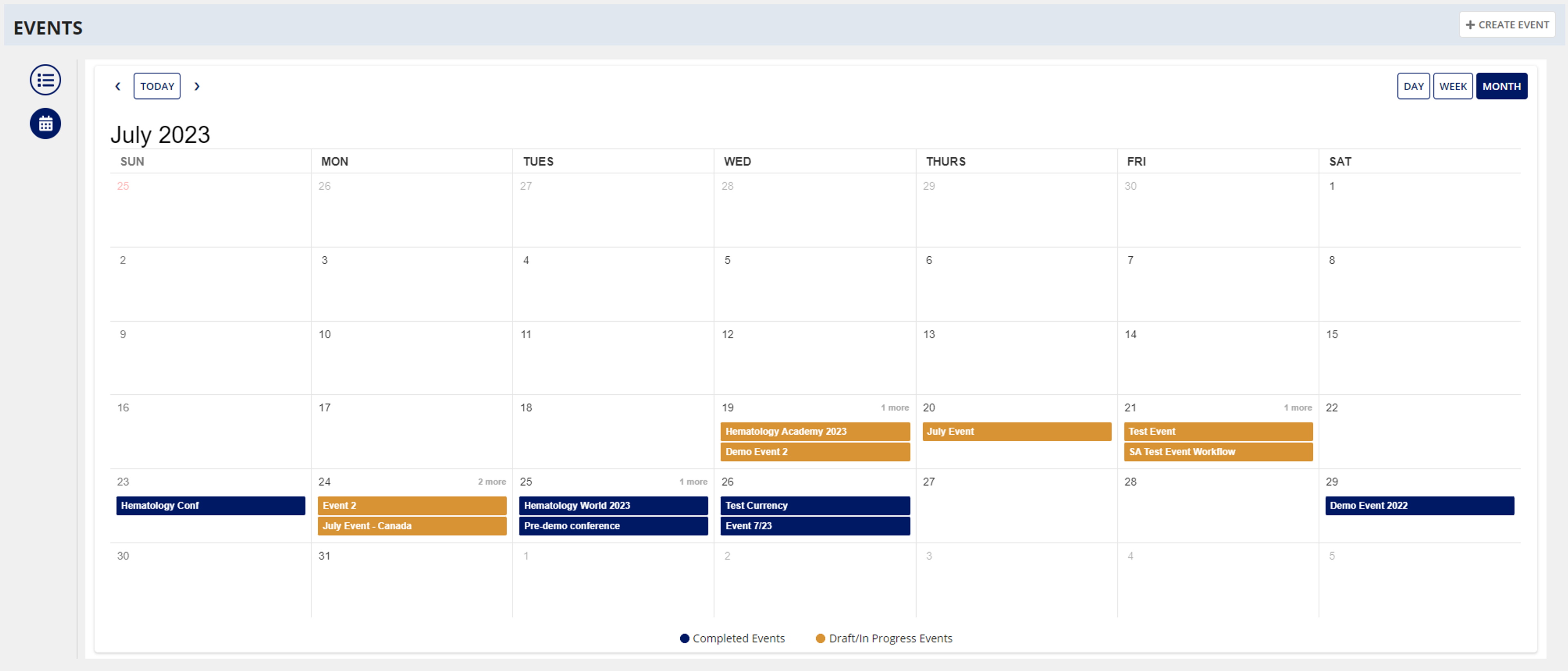Screen dimensions: 1568x671
Task: Click the Completed Events legend label
Action: pos(738,638)
